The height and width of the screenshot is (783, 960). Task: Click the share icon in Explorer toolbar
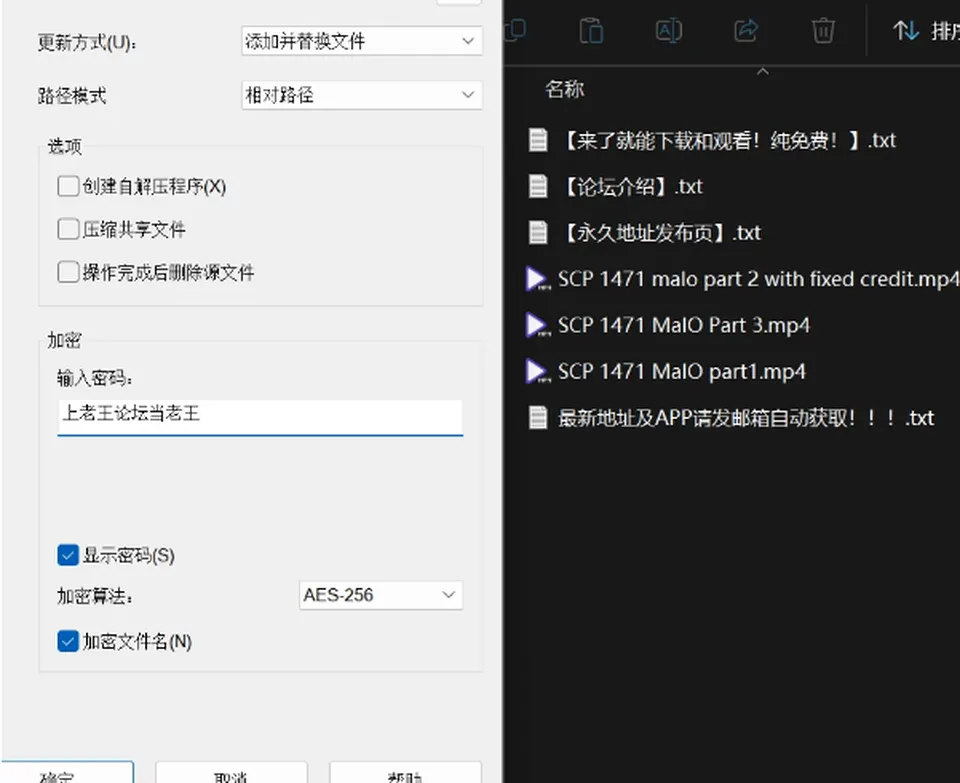746,30
